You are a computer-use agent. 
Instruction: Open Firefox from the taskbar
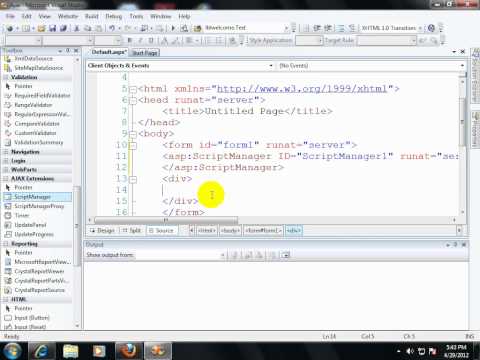(129, 351)
